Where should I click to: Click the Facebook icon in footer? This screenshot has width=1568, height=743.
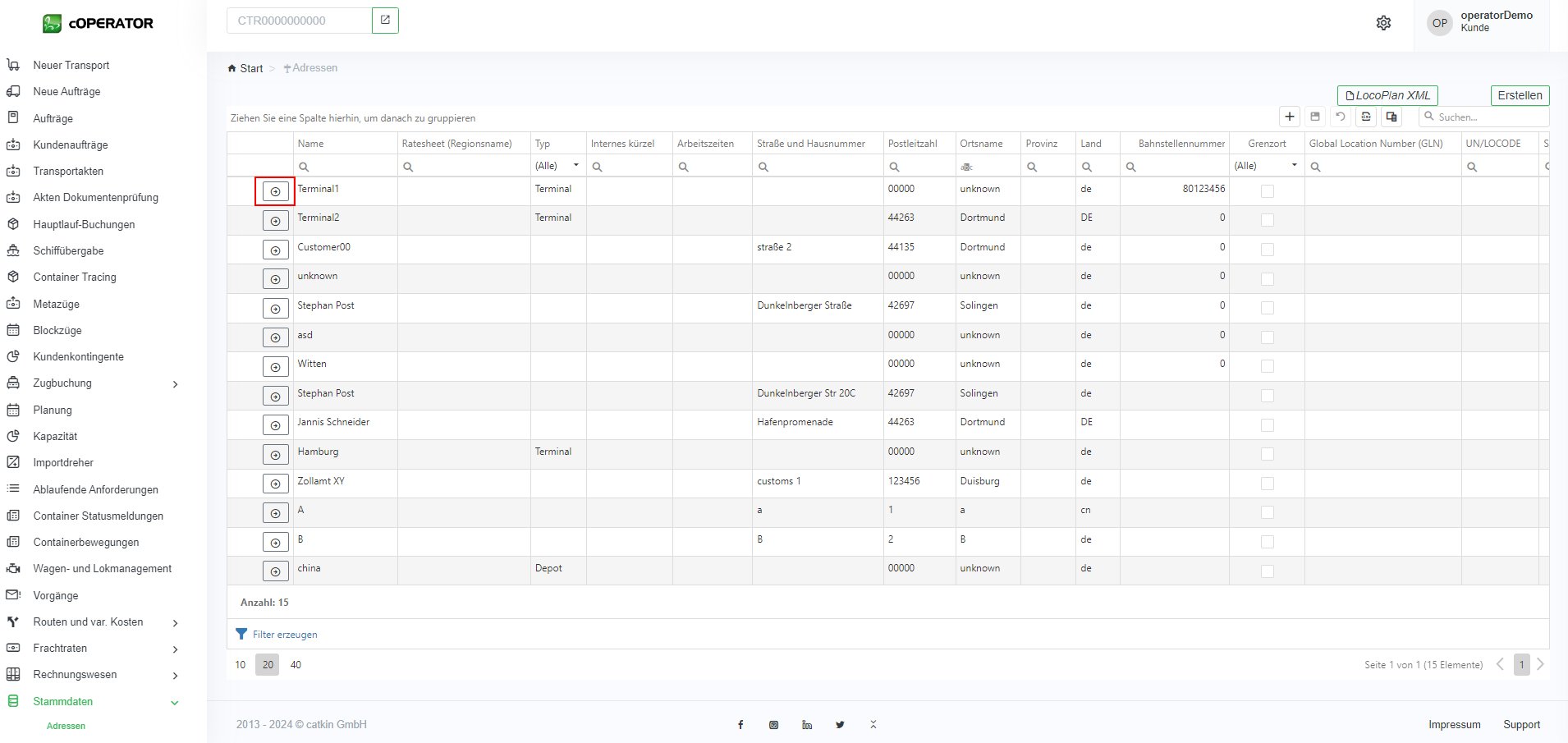click(x=740, y=725)
